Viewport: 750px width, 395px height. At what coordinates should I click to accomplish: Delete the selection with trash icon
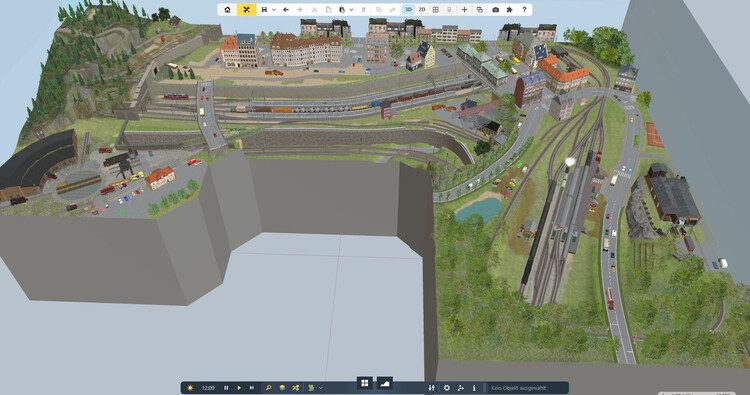[364, 10]
